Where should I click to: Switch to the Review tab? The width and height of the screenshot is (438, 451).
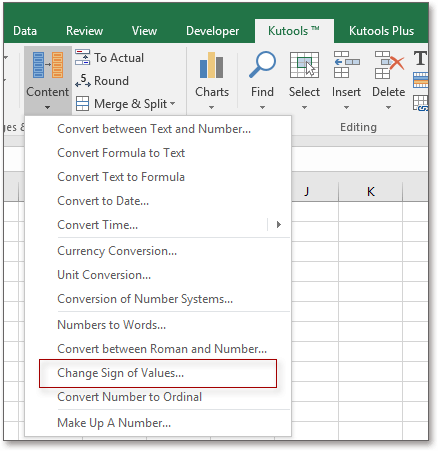pyautogui.click(x=84, y=31)
